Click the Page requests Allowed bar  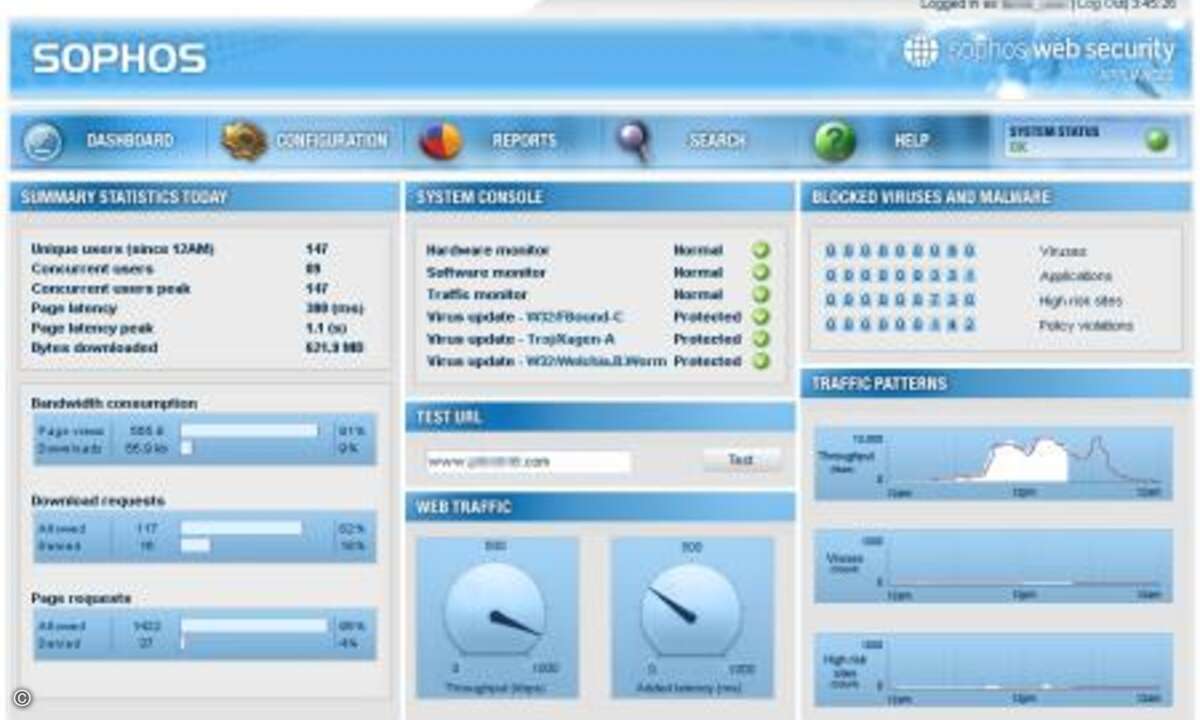click(x=254, y=626)
